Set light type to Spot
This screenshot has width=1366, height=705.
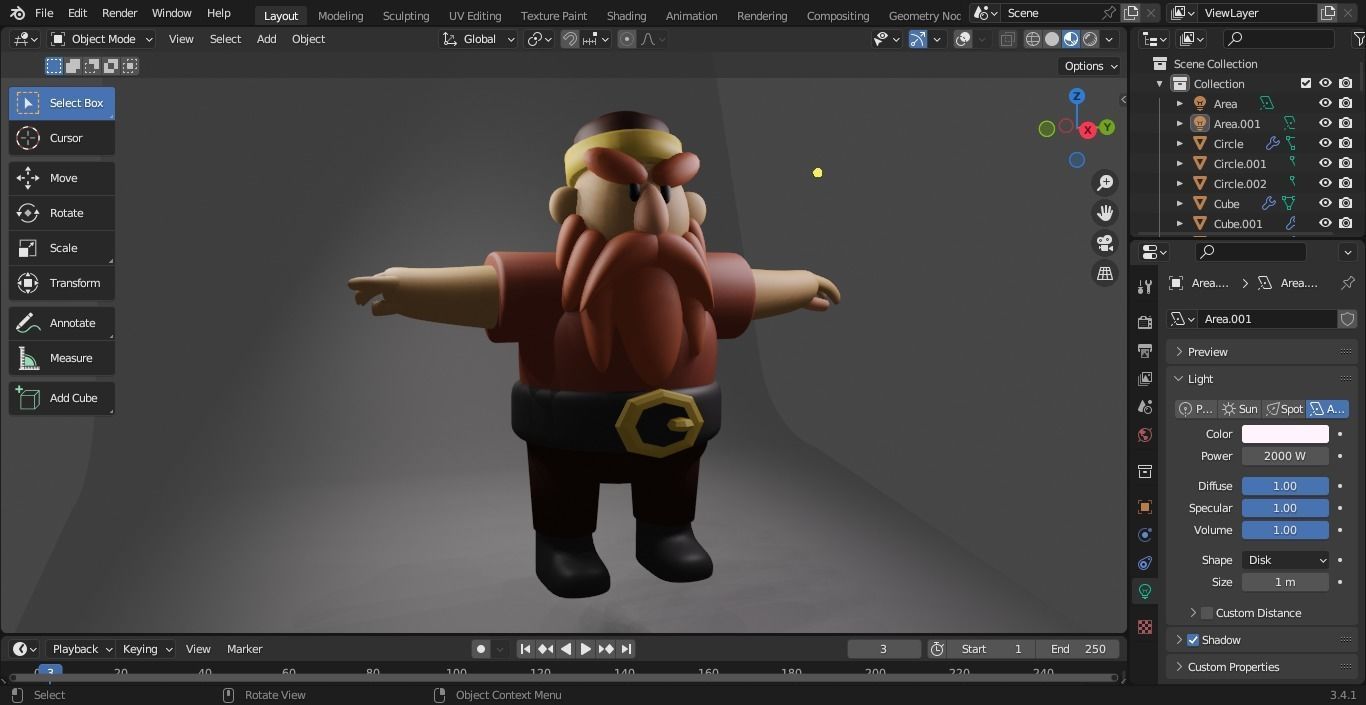pos(1284,409)
